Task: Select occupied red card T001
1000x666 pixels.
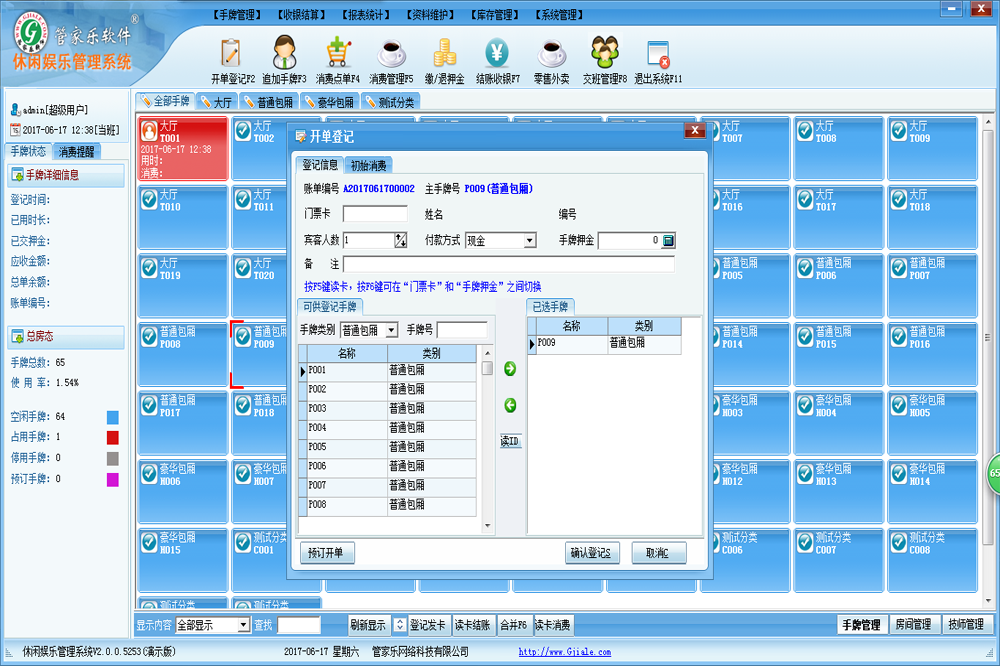Action: (182, 149)
